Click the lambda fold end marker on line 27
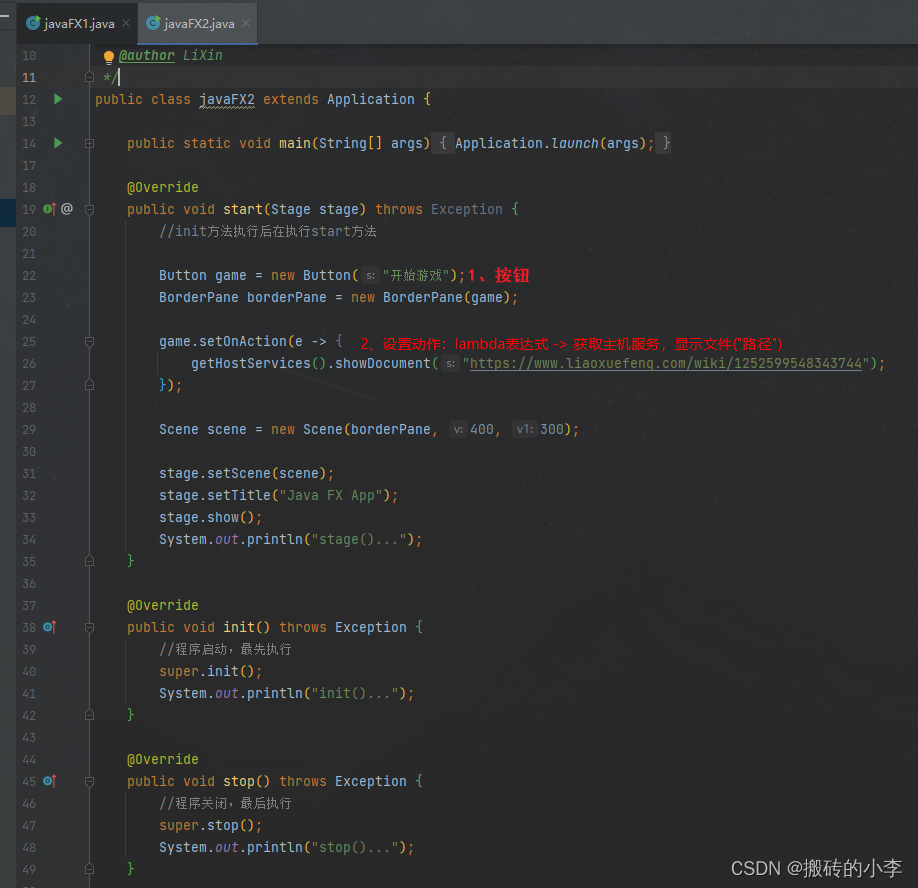918x888 pixels. tap(90, 385)
